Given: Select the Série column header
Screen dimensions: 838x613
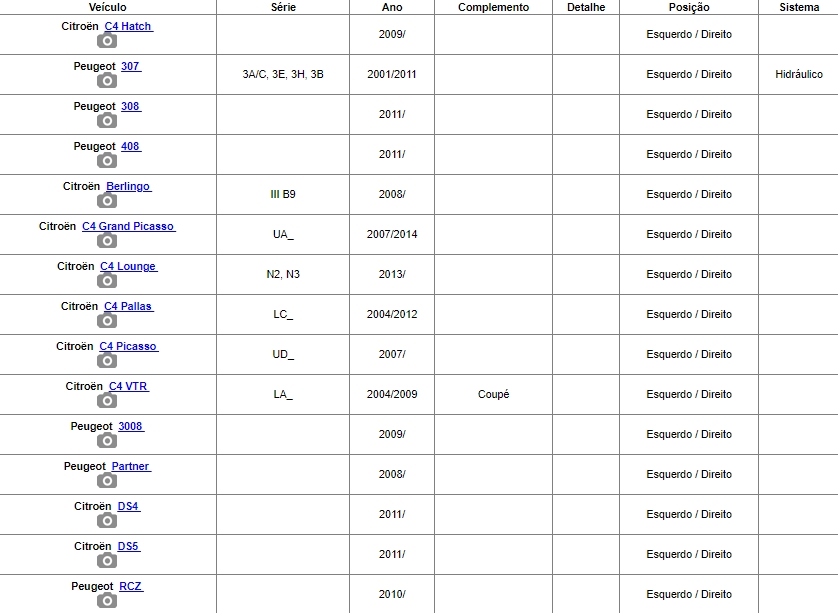Looking at the screenshot, I should (x=283, y=7).
